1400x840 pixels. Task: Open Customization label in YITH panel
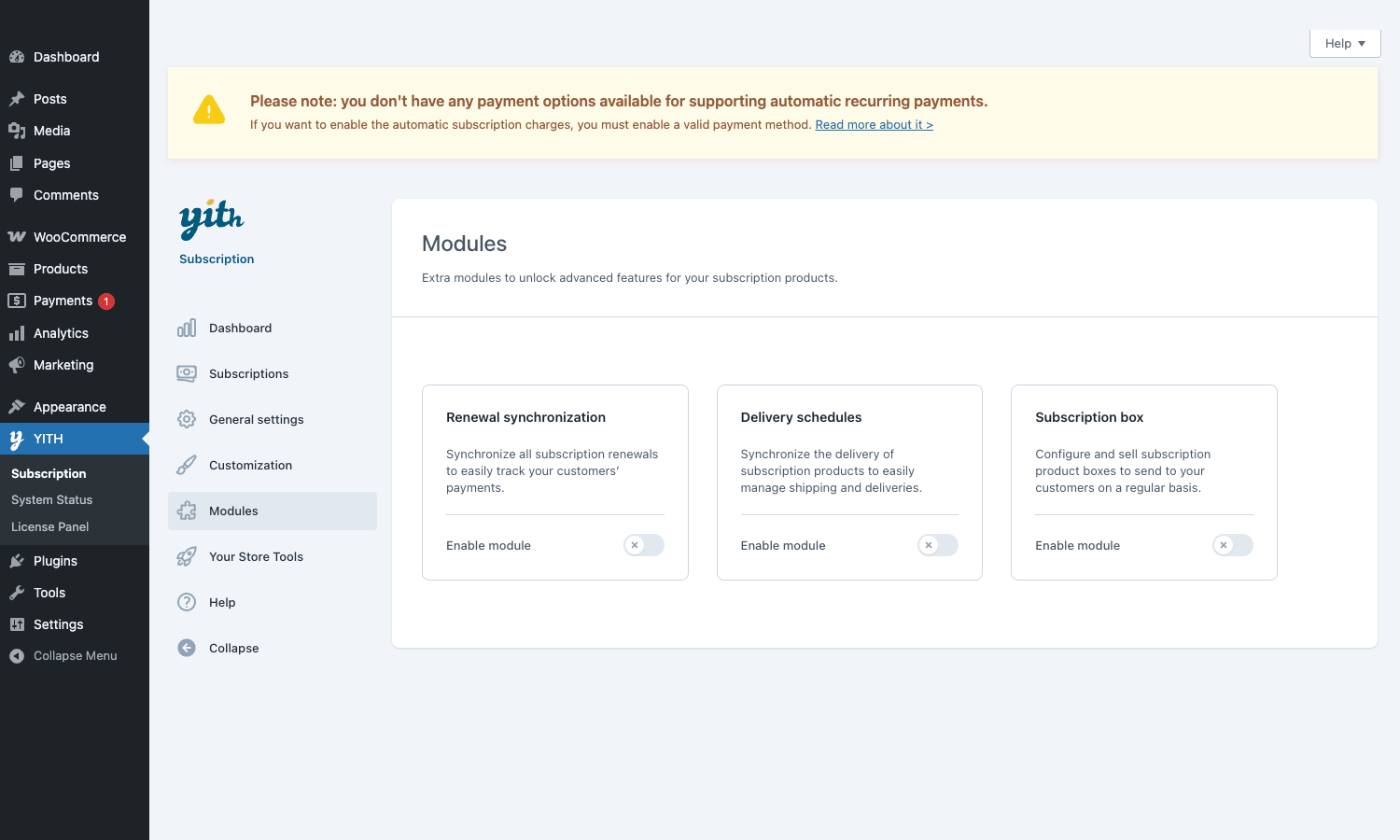click(251, 466)
